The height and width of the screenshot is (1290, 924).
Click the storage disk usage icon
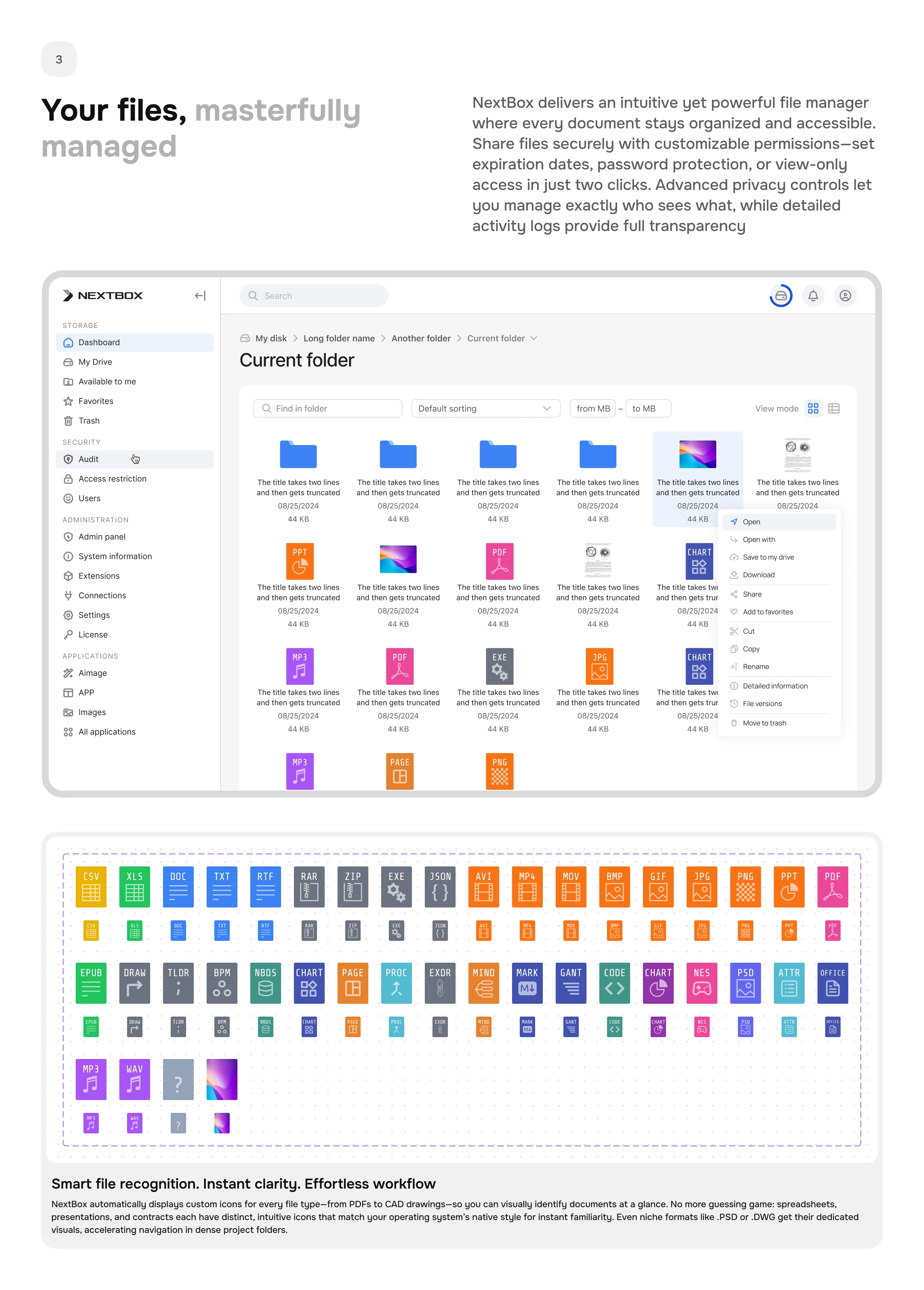tap(780, 296)
